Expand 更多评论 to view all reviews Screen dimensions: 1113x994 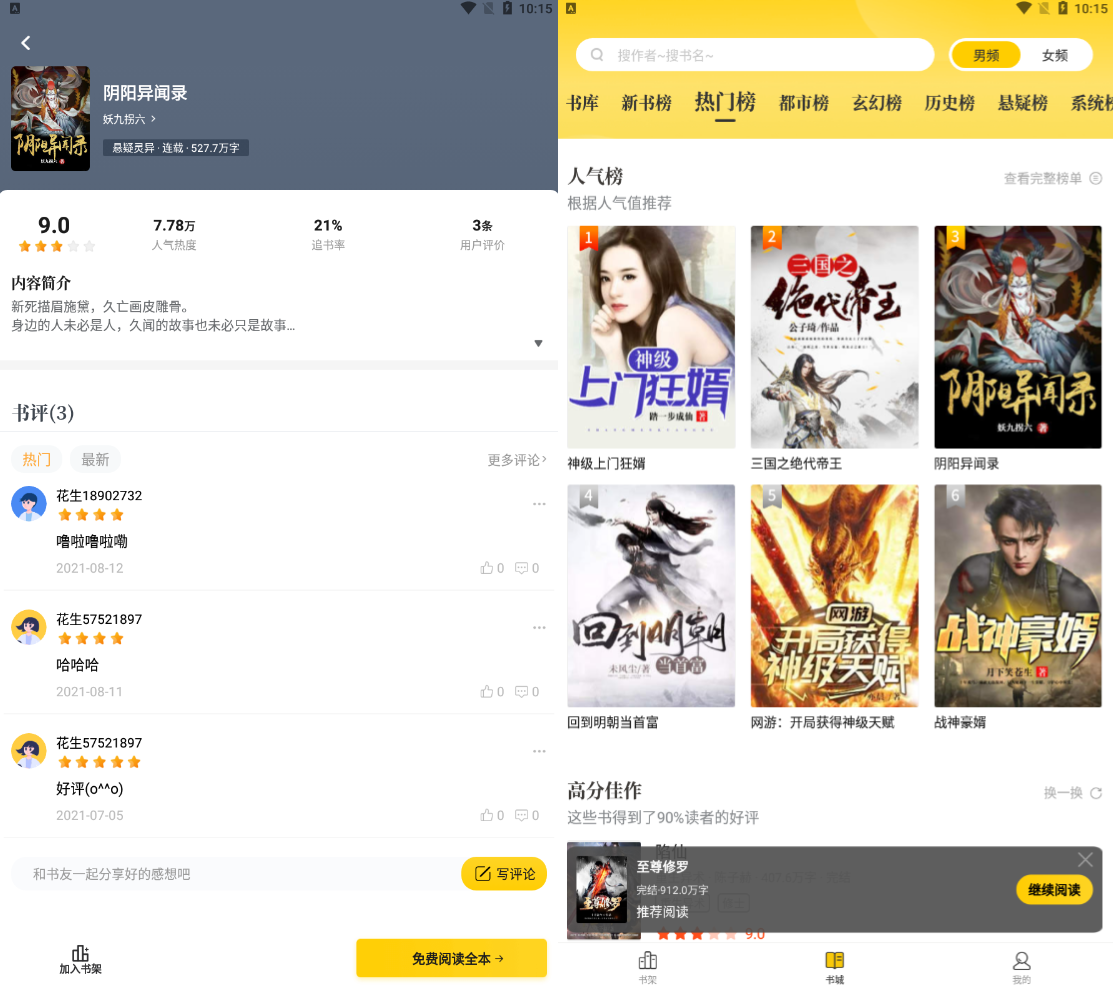pos(517,460)
